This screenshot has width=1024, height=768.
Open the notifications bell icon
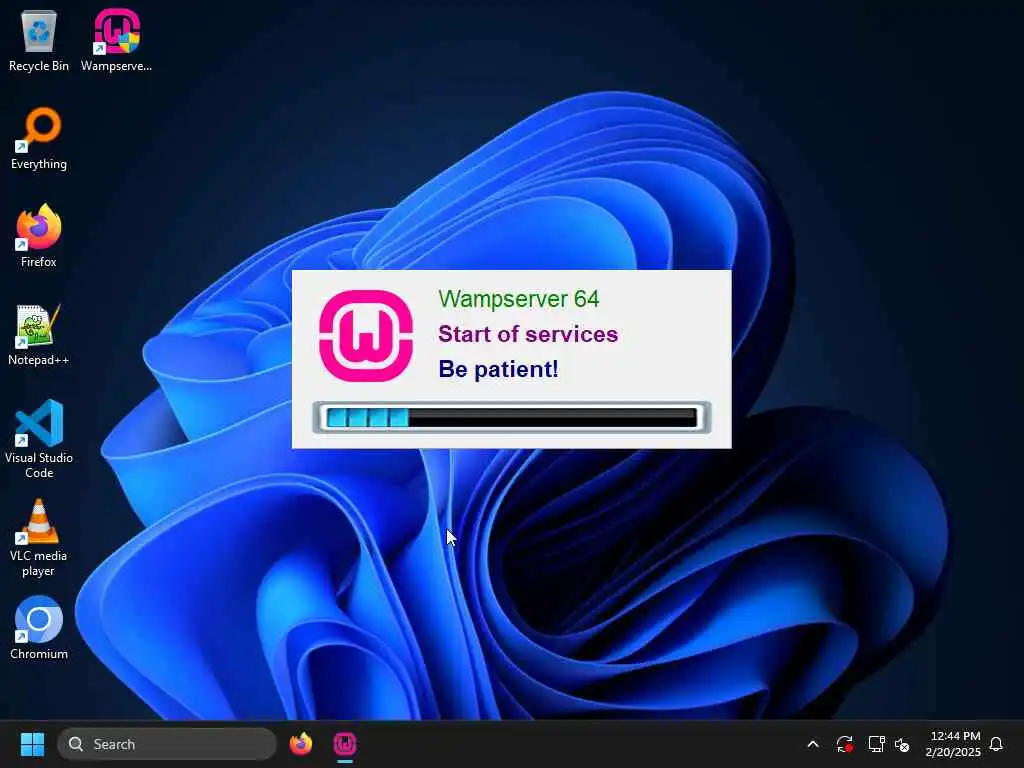click(996, 744)
